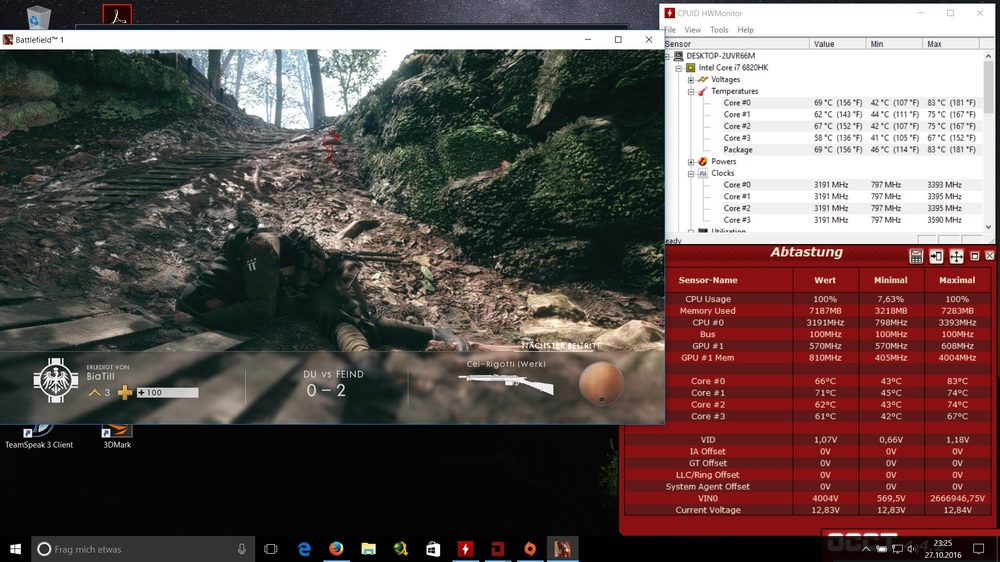Click the dock-panel arrow icon in OCCT header
This screenshot has width=1000, height=562.
coord(936,256)
